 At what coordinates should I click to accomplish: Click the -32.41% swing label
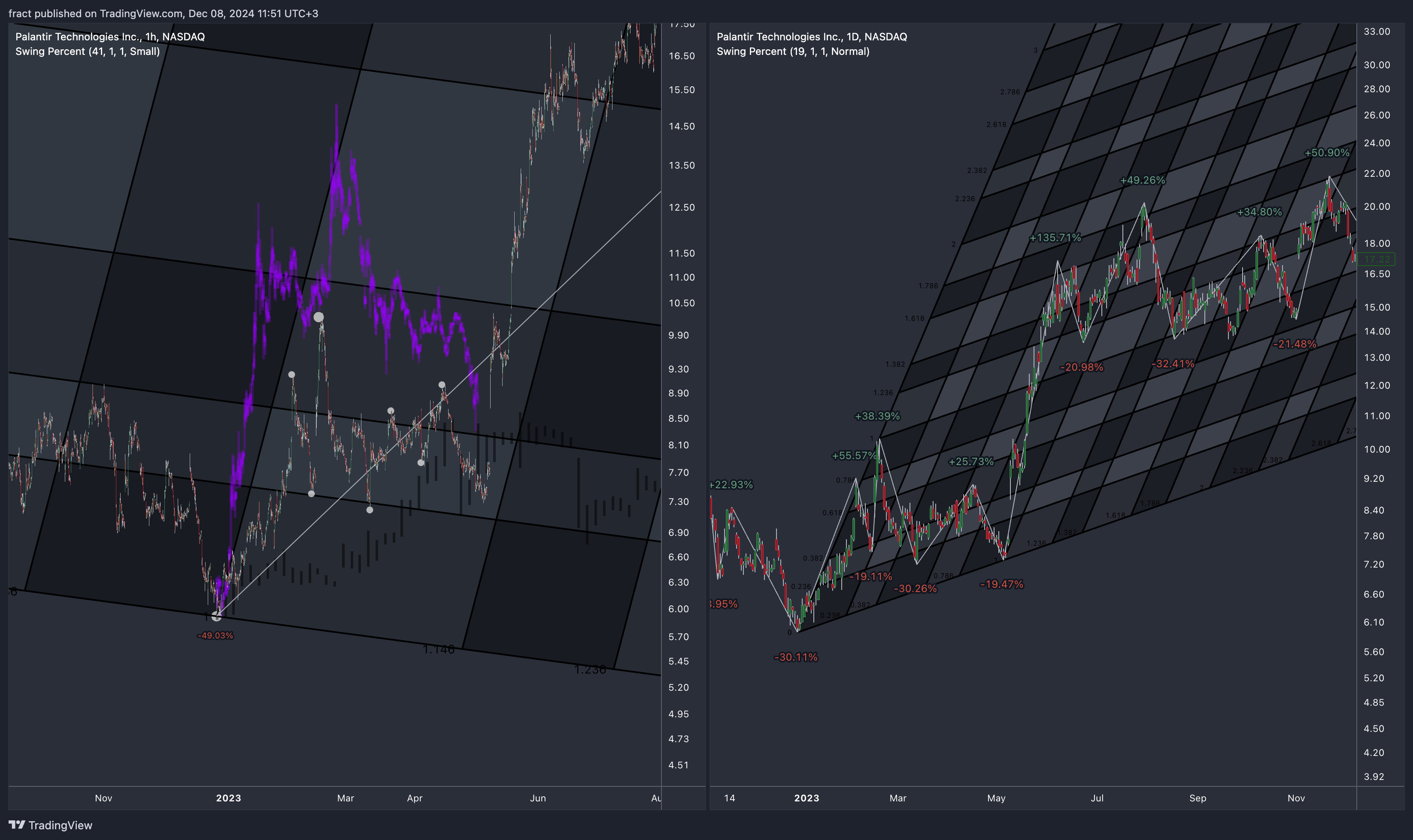pos(1173,364)
